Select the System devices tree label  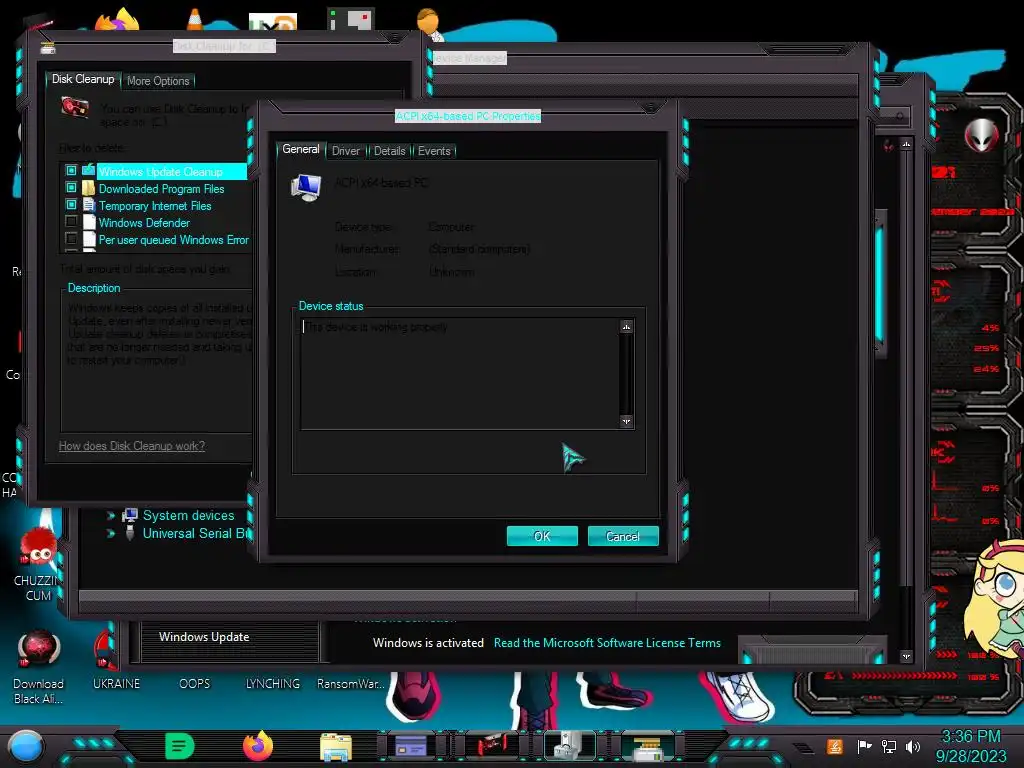[188, 515]
